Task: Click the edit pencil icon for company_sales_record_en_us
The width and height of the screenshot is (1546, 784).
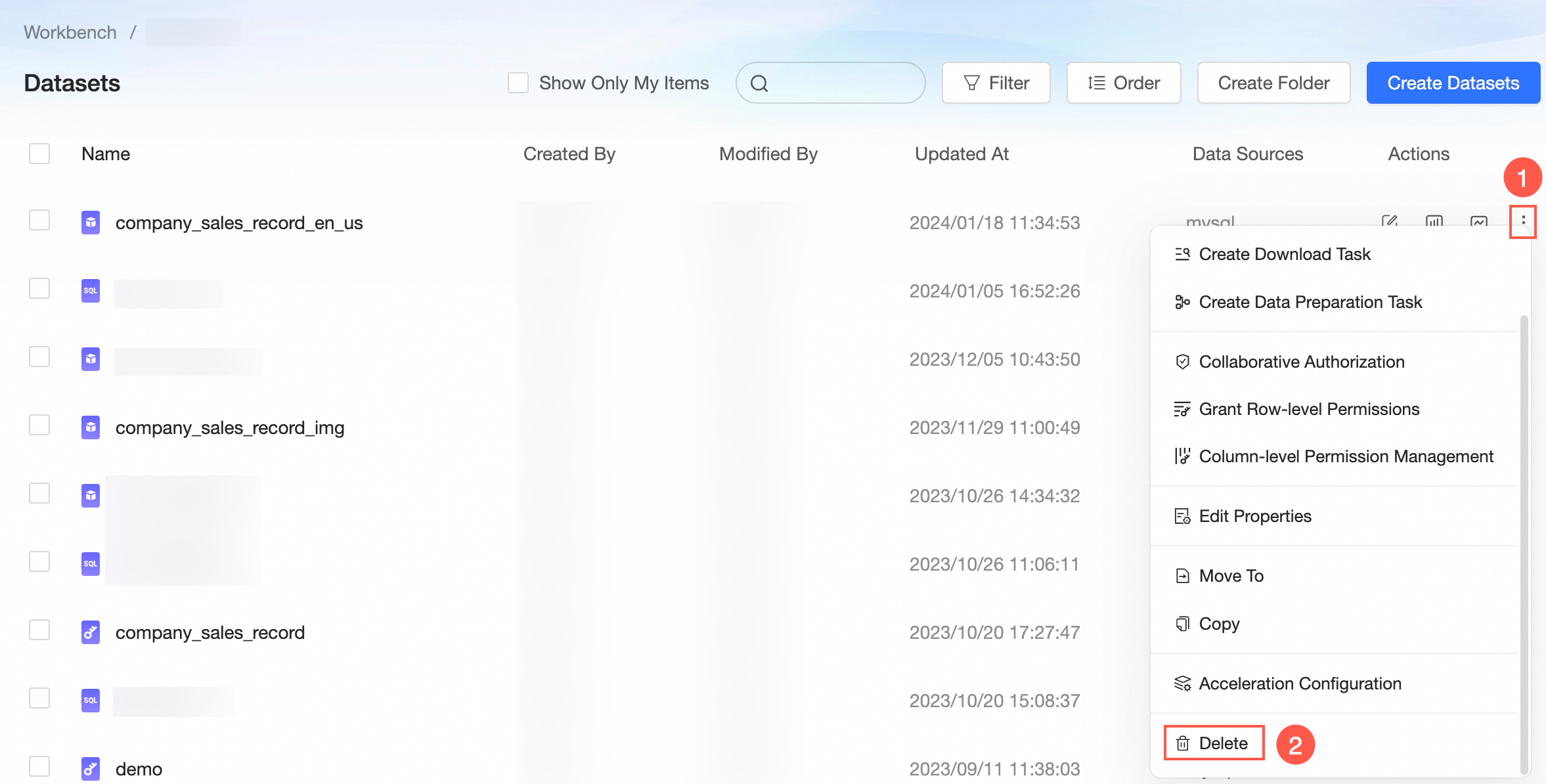Action: click(x=1390, y=221)
